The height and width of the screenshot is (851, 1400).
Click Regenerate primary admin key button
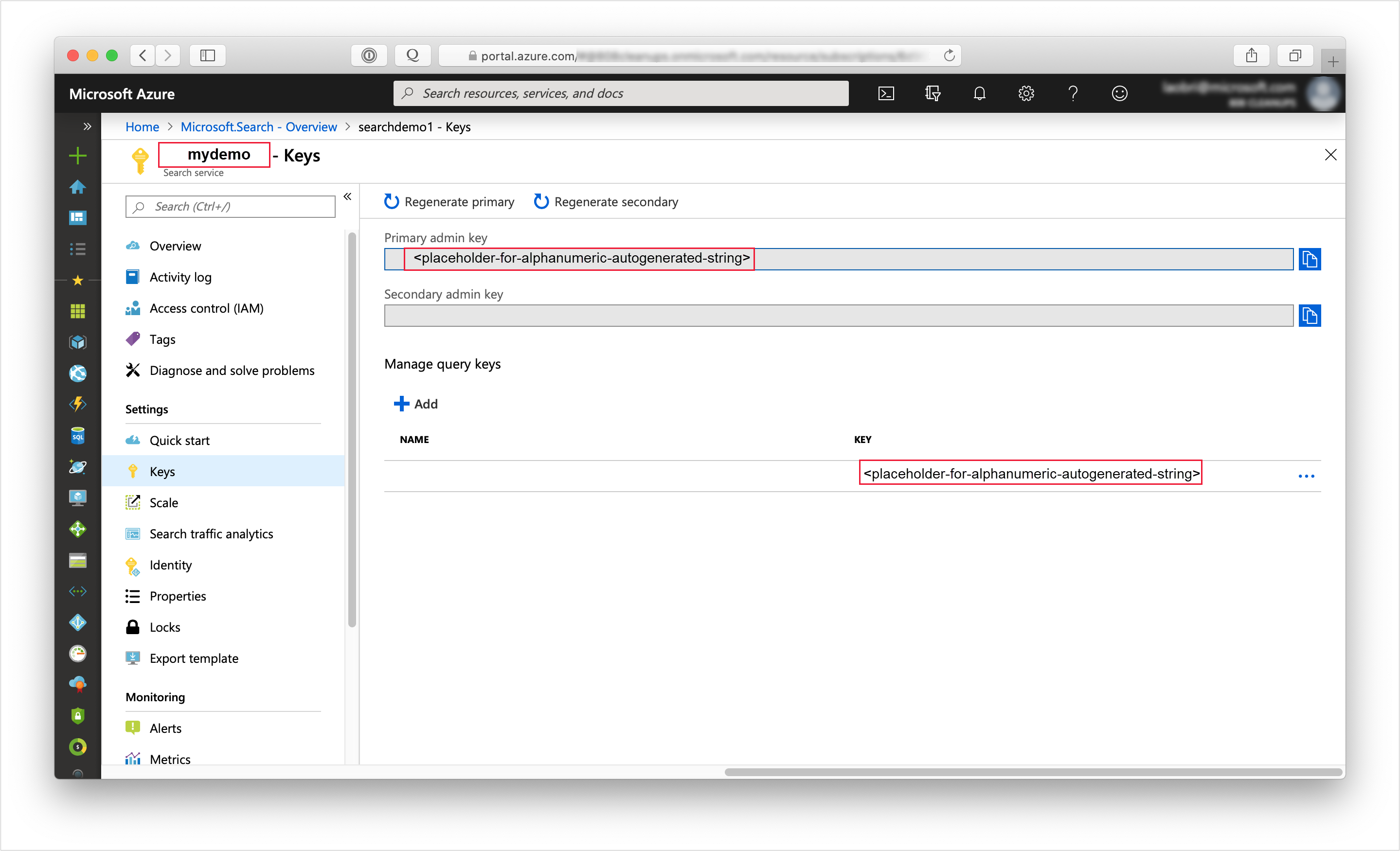pyautogui.click(x=449, y=201)
